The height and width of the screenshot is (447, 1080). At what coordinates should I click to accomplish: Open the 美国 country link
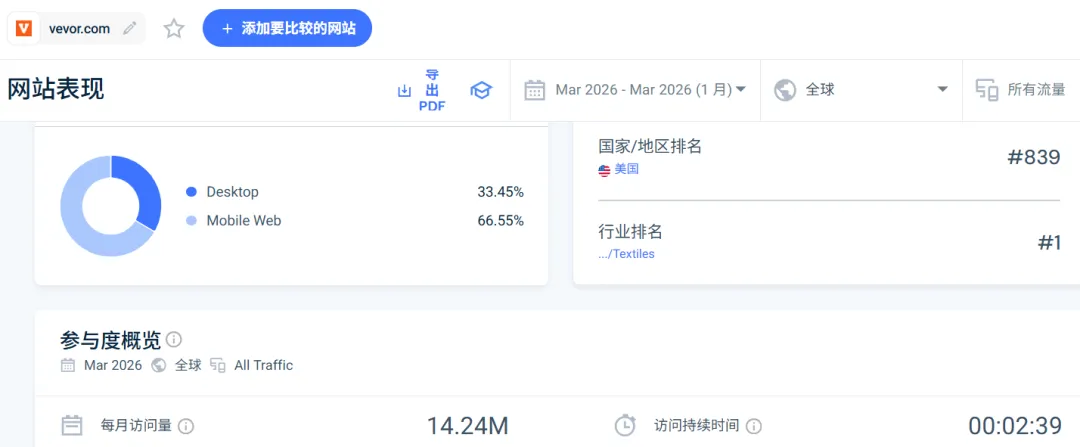627,169
